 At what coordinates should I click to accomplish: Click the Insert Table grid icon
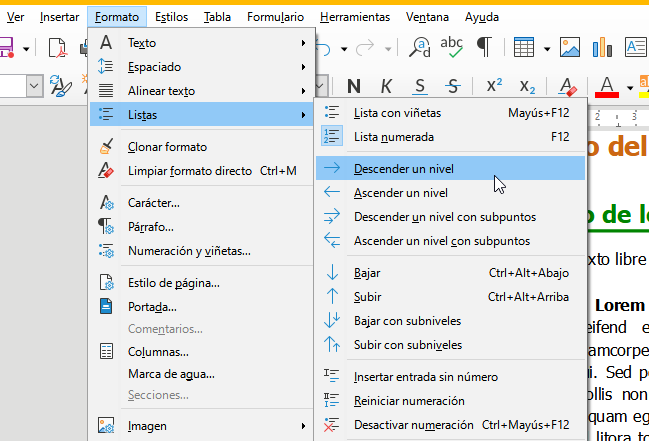523,47
